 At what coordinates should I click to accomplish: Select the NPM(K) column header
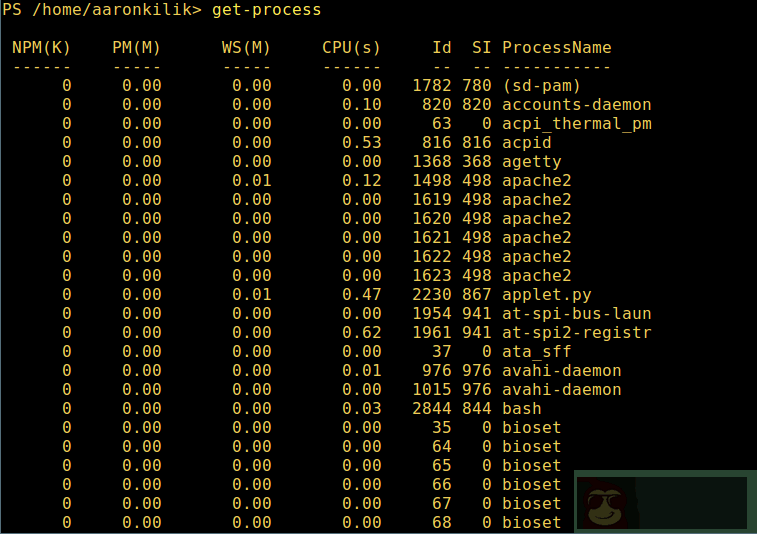tap(42, 48)
